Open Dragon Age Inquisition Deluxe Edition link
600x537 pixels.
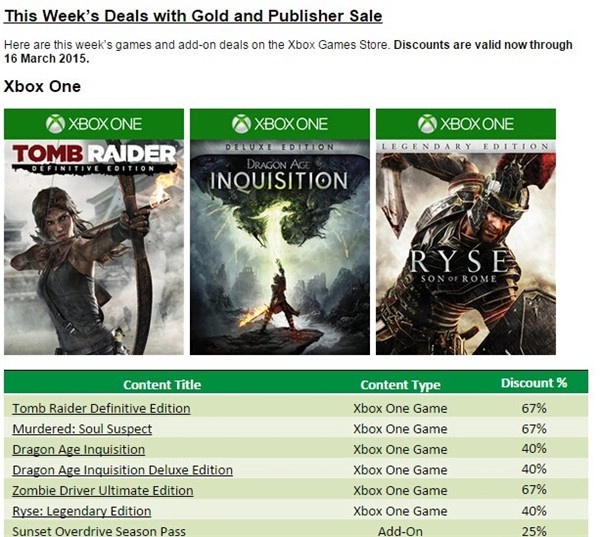point(122,470)
